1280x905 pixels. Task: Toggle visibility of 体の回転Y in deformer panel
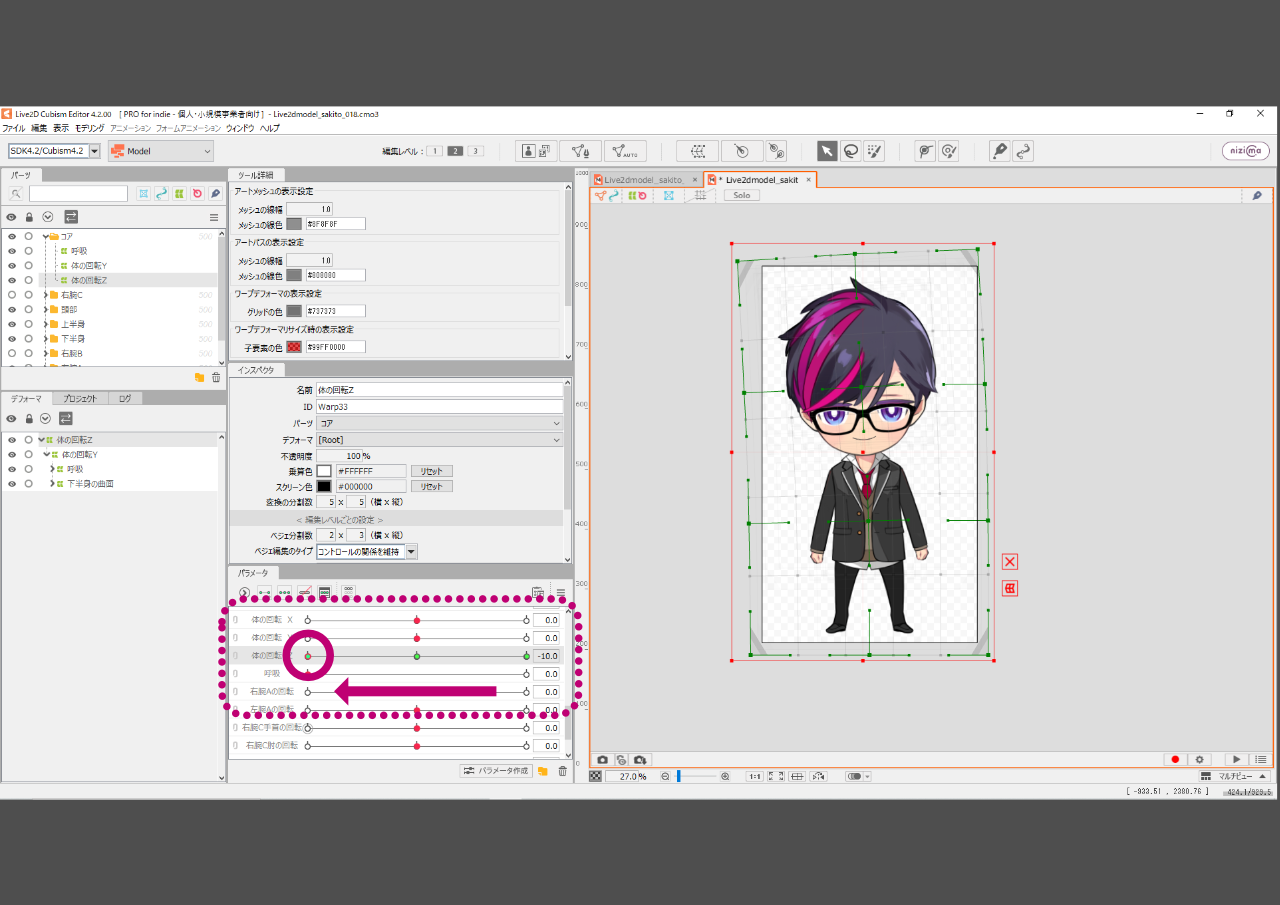11,455
